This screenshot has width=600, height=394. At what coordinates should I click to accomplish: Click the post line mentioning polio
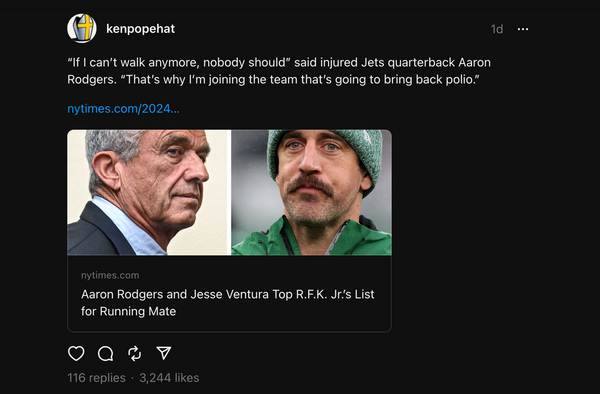click(x=273, y=80)
